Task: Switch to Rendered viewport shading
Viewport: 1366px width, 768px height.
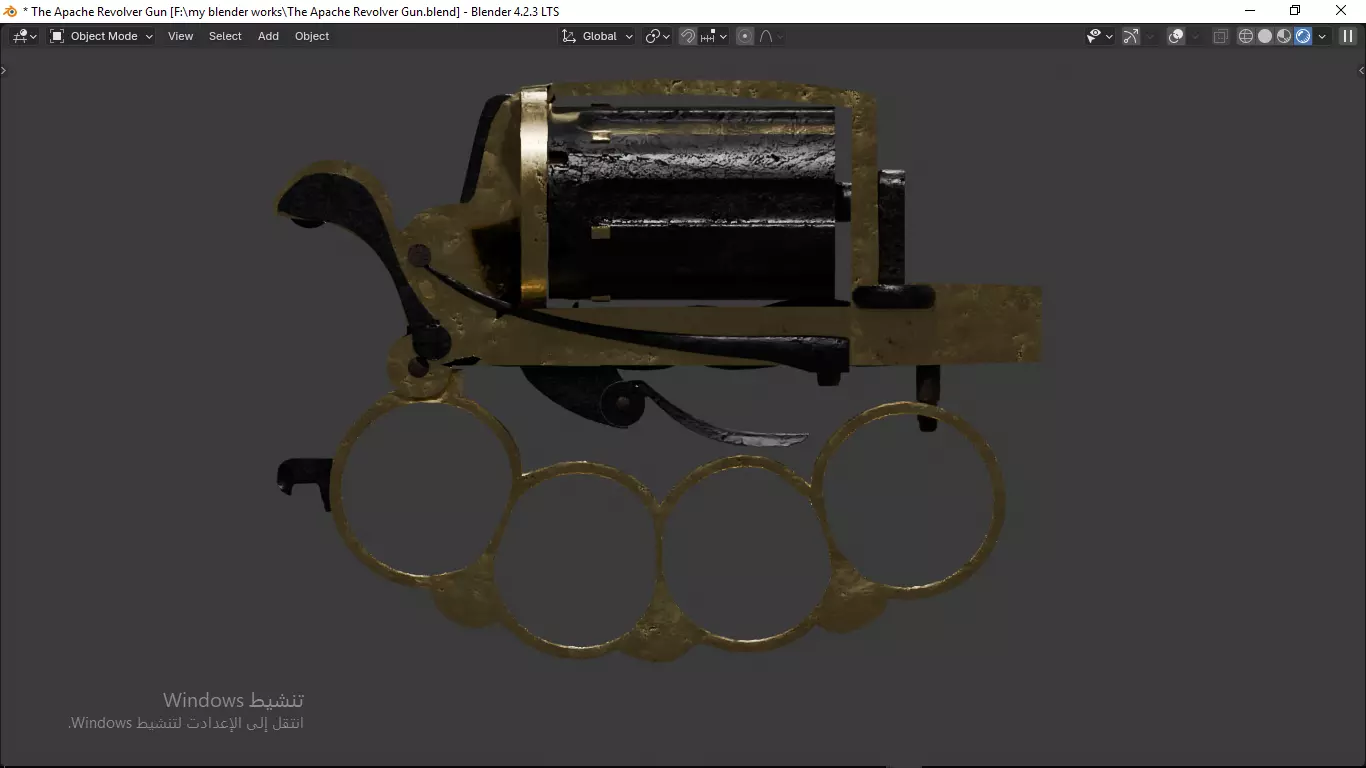Action: point(1303,36)
